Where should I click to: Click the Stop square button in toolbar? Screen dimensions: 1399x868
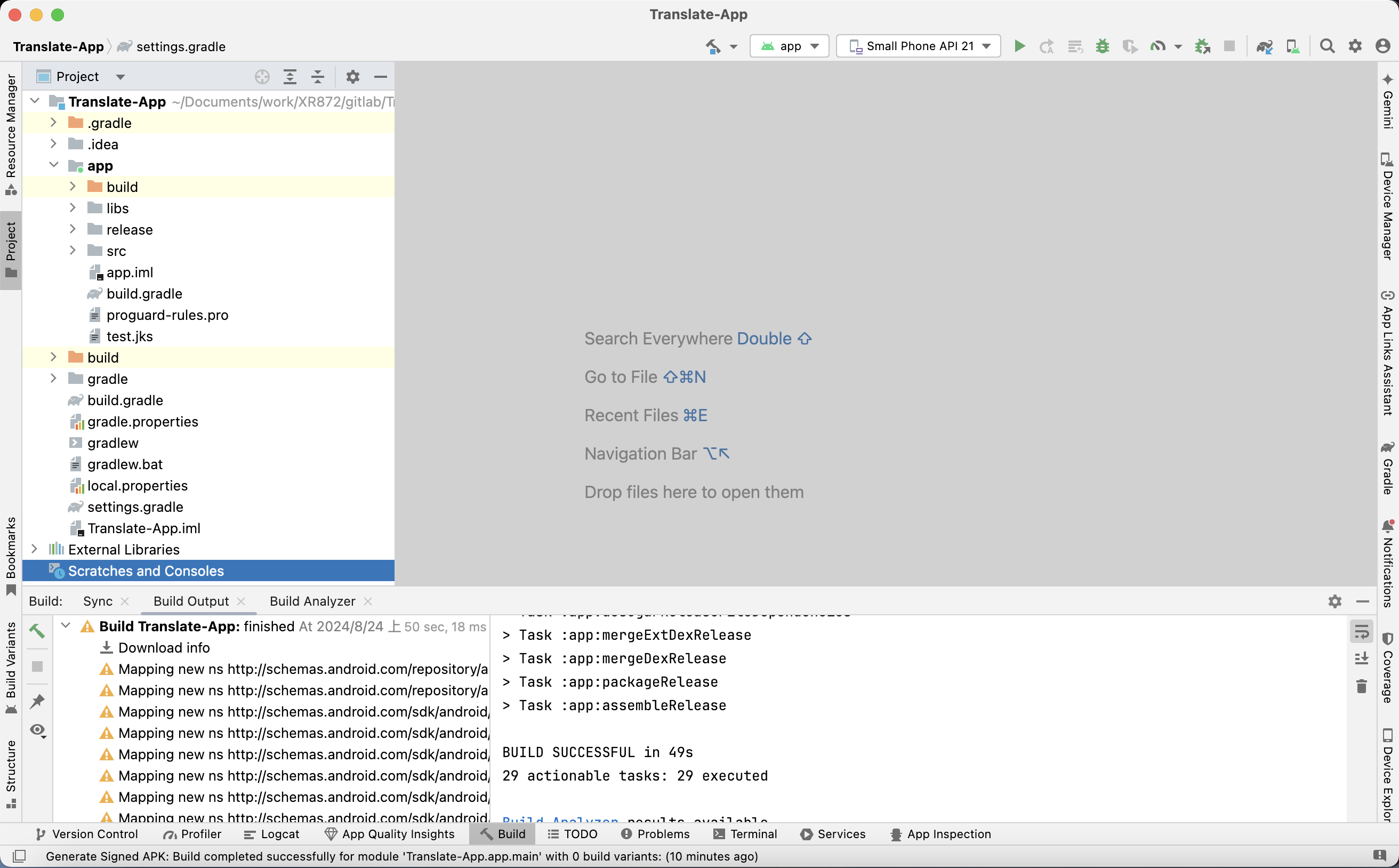coord(1229,46)
